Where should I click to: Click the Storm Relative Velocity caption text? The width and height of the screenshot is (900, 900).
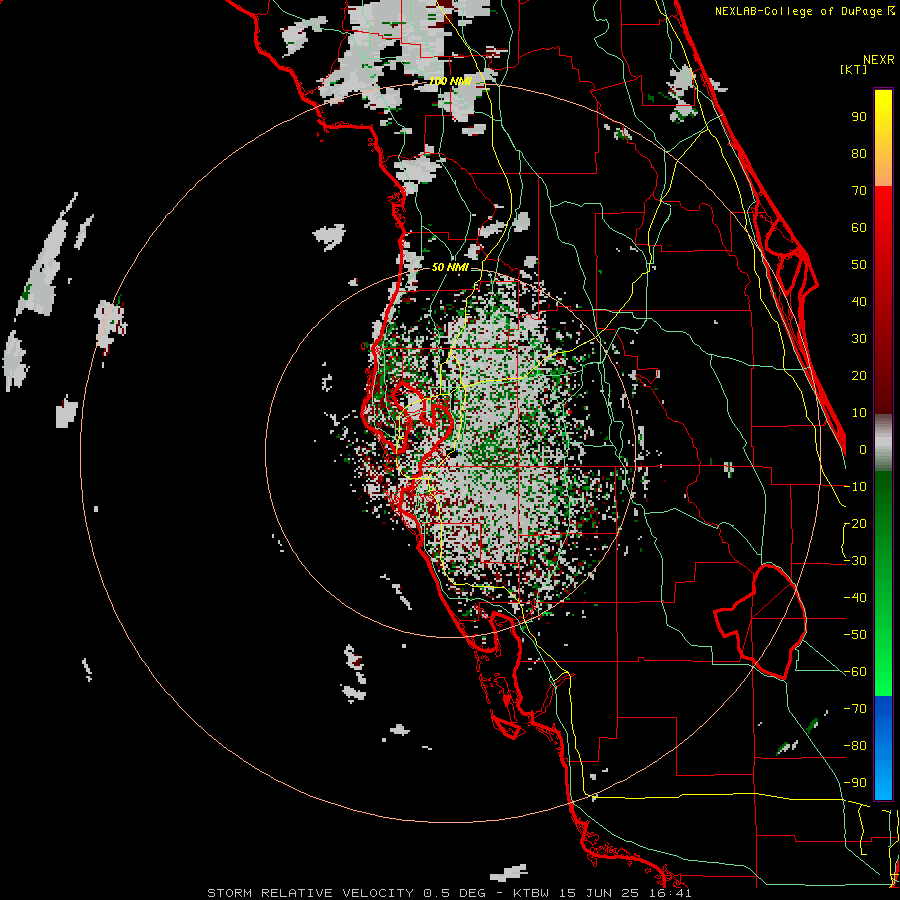pyautogui.click(x=449, y=893)
